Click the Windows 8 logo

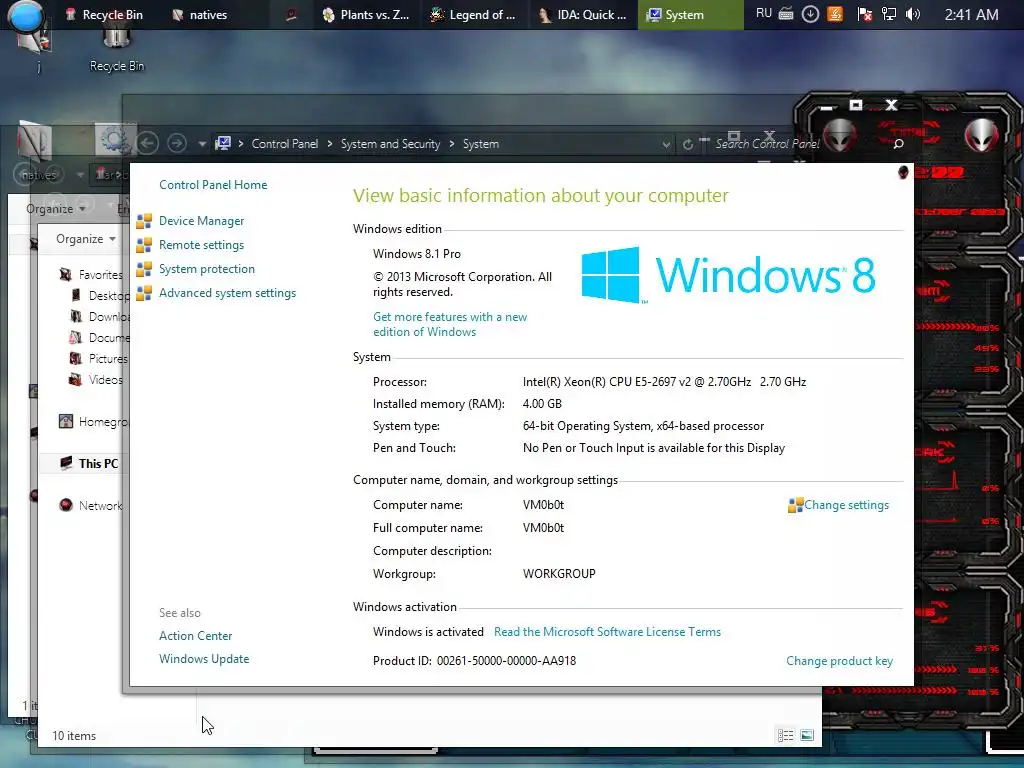pyautogui.click(x=728, y=275)
